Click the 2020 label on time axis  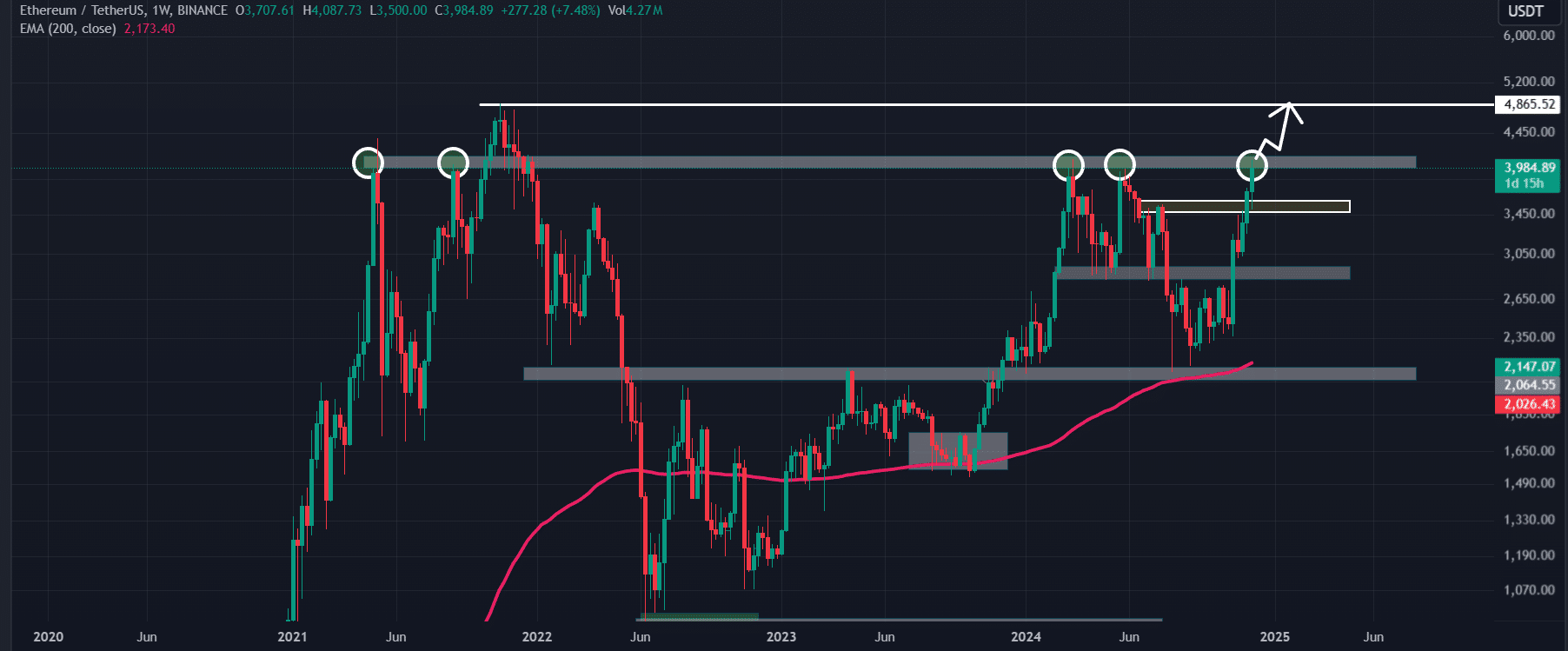point(48,637)
